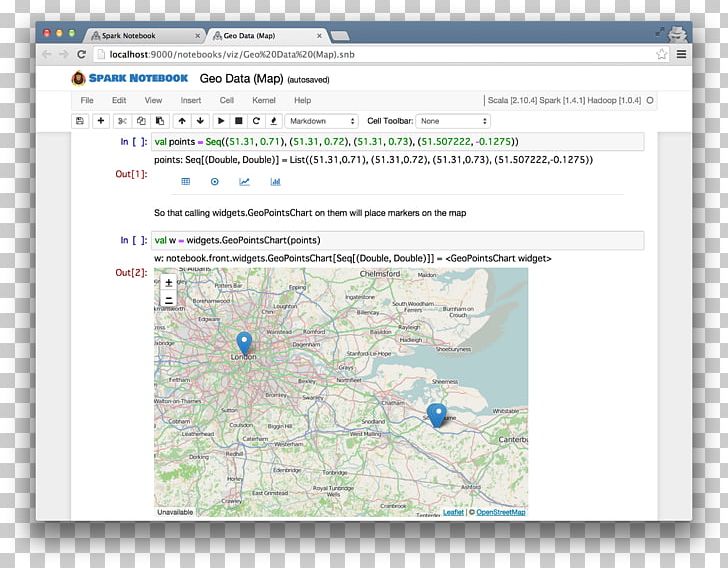Click the notebook title Geo Data (Map)
Screen dimensions: 728x568
pos(241,78)
